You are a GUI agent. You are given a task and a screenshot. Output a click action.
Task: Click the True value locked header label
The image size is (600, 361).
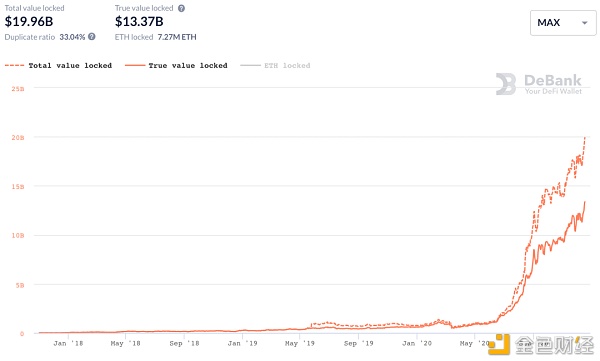click(144, 8)
